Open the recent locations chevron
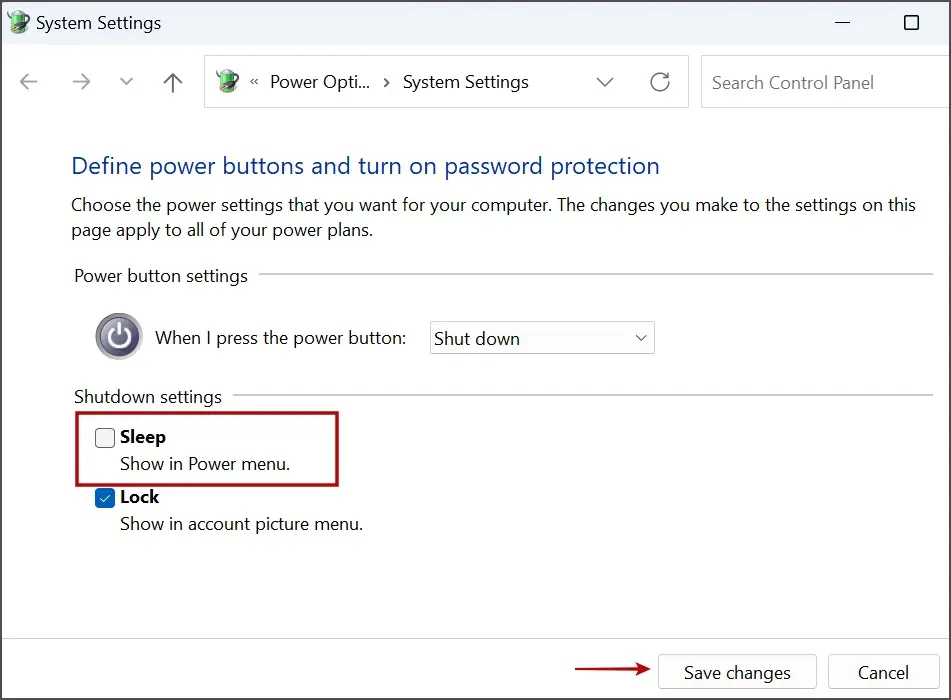 click(x=126, y=82)
